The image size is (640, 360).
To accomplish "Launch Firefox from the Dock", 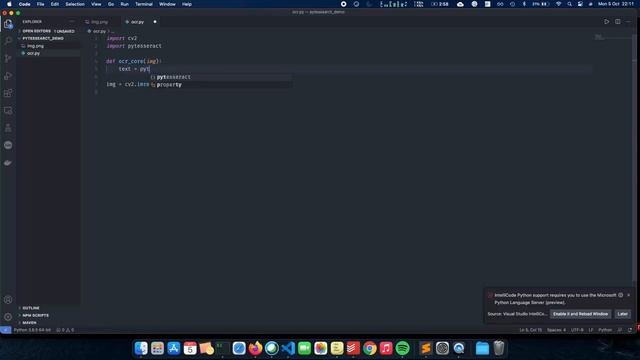I will coord(255,348).
